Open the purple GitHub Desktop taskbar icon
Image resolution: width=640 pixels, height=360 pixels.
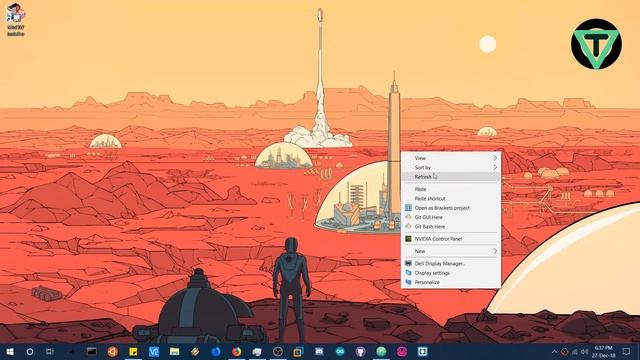(360, 351)
